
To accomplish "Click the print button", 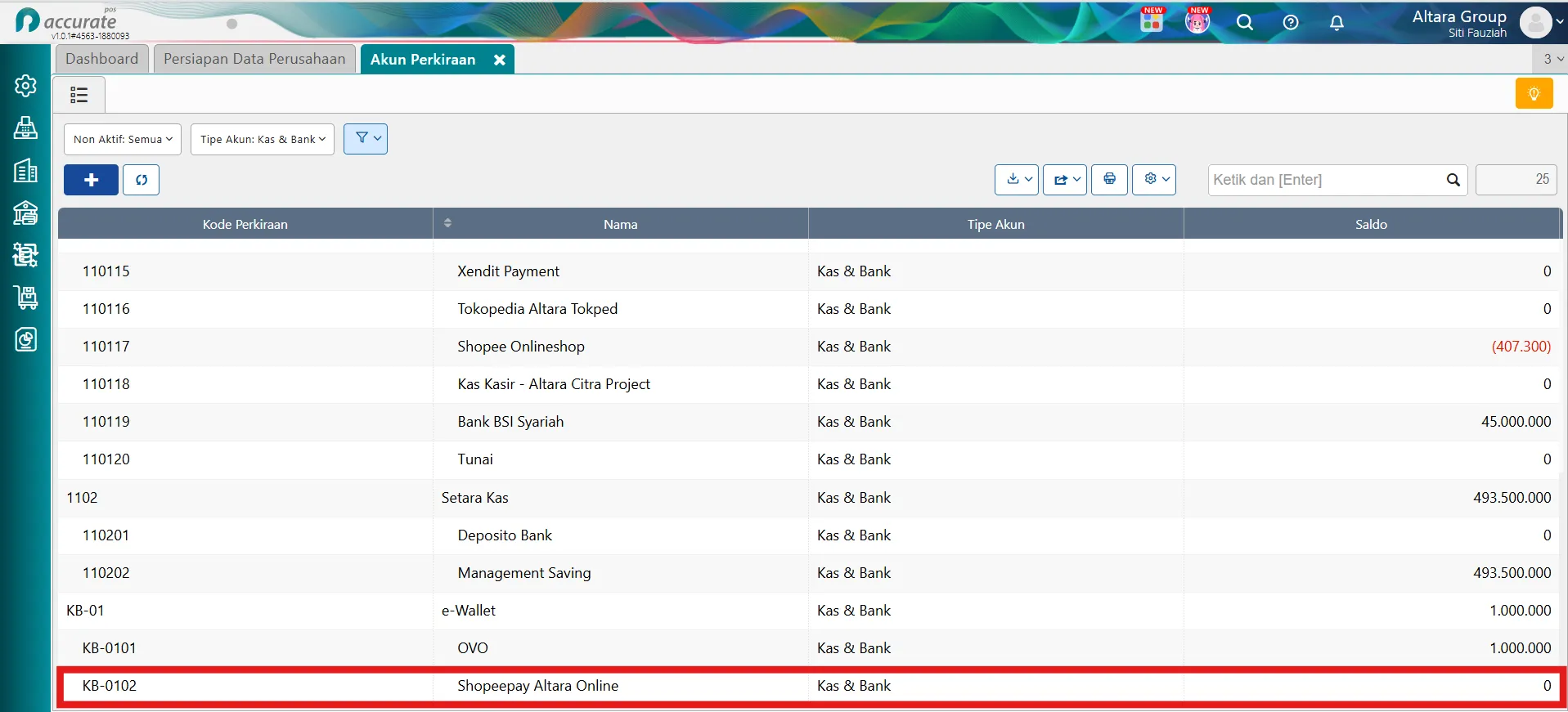I will [1109, 179].
